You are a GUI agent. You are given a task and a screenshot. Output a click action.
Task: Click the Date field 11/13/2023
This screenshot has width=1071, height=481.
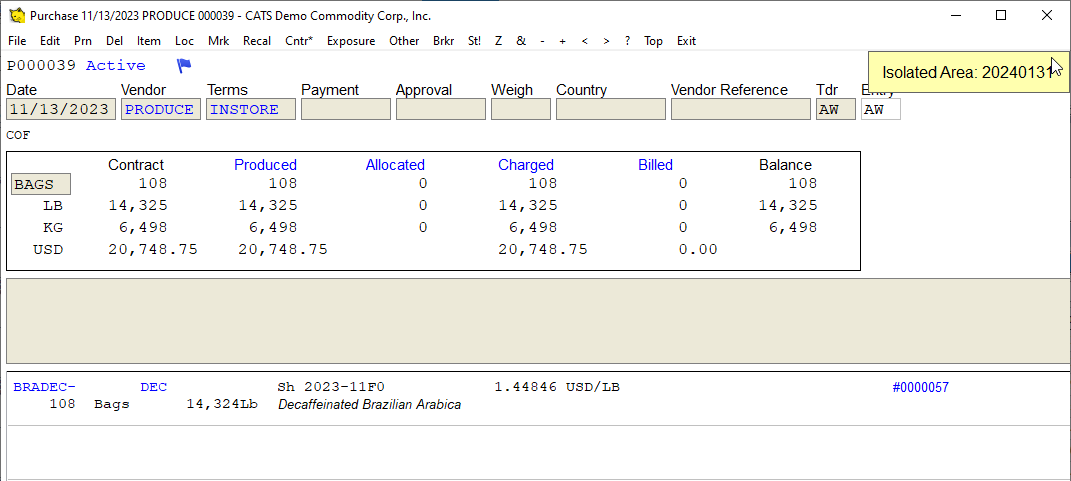pos(61,109)
